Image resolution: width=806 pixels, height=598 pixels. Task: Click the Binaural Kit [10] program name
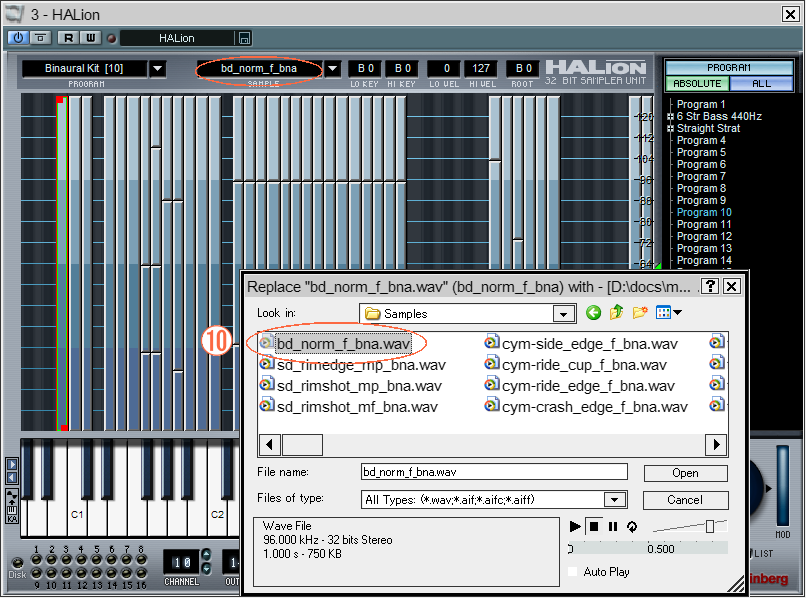click(84, 68)
